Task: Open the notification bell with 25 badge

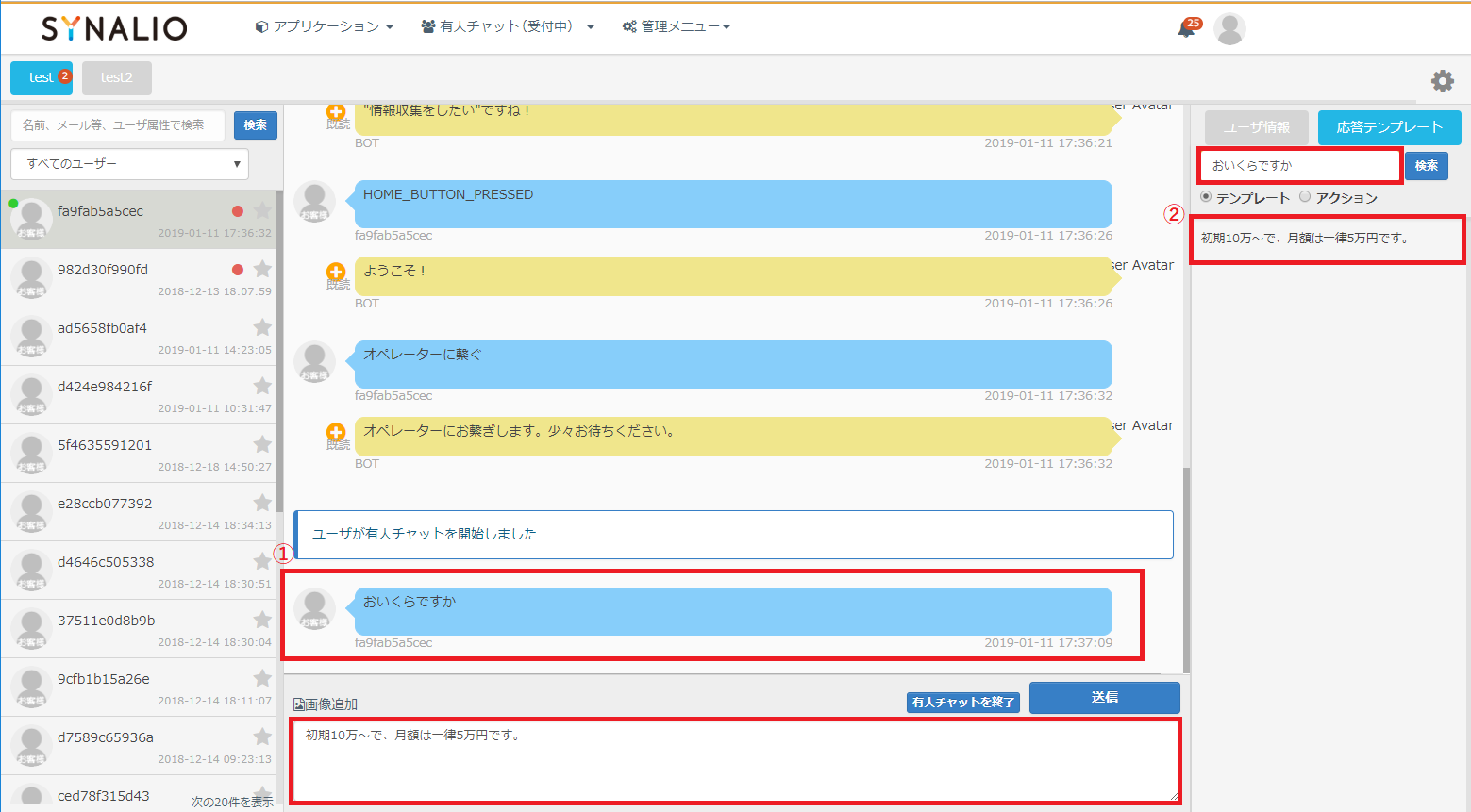Action: tap(1186, 29)
